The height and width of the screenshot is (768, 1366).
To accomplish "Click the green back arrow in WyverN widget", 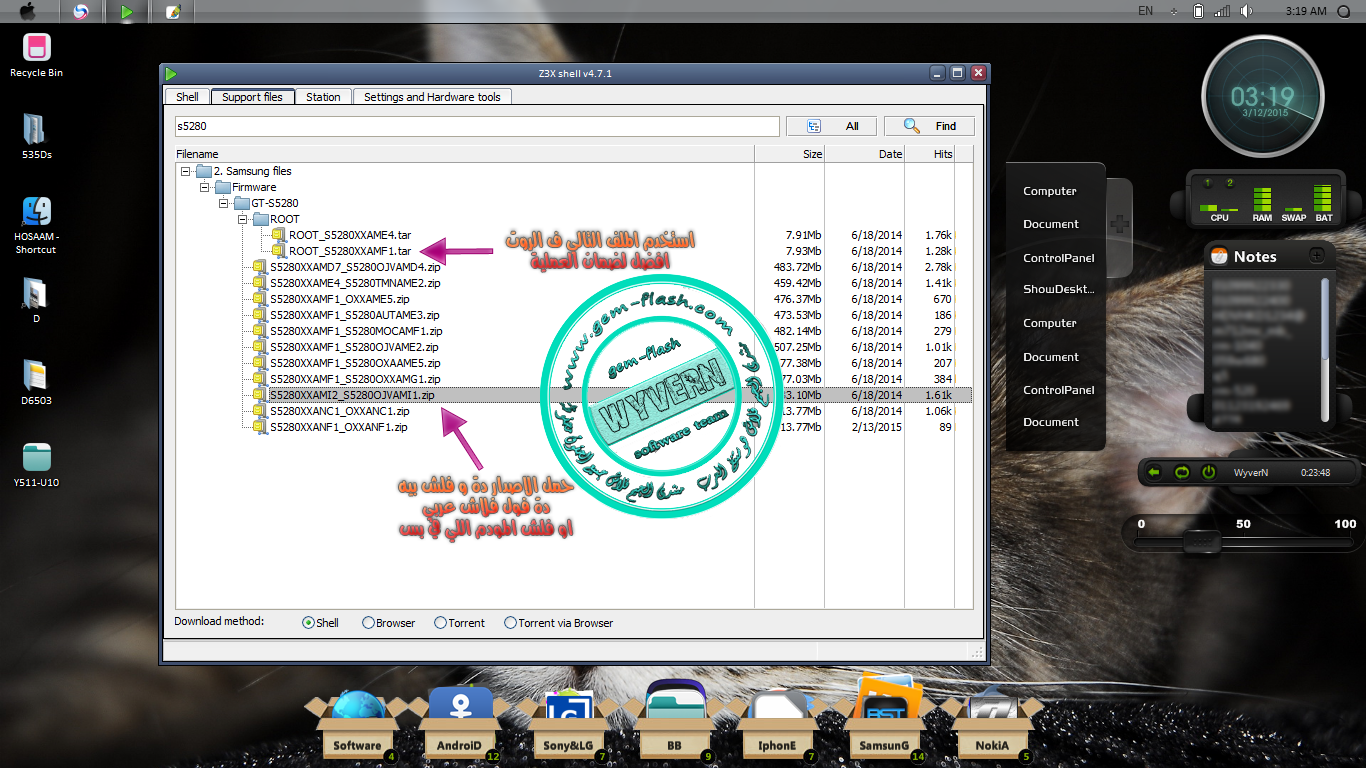I will 1154,472.
